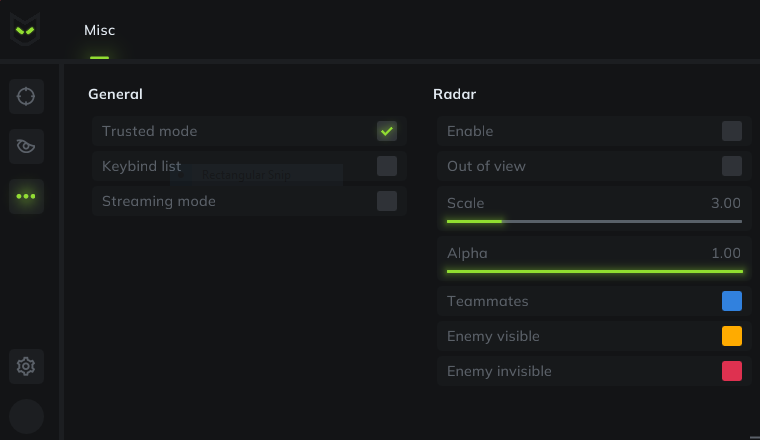Uncheck the Trusted mode checkbox
This screenshot has height=440, width=760.
(387, 131)
